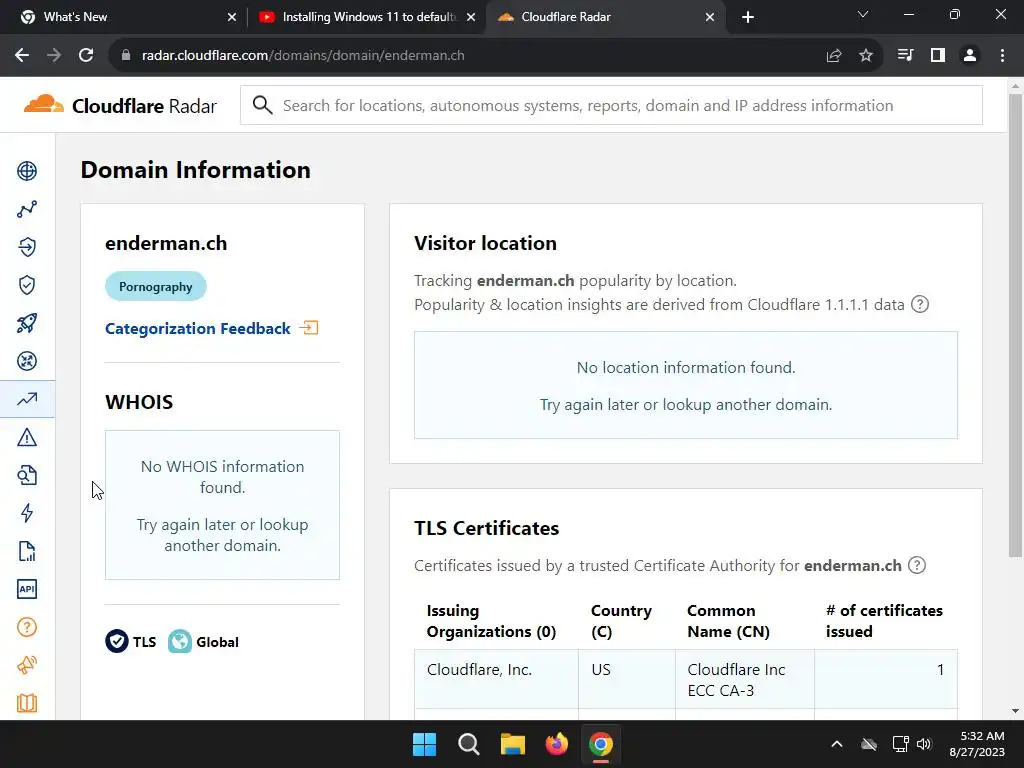Open the Categorization Feedback link
Image resolution: width=1024 pixels, height=768 pixels.
(x=198, y=328)
